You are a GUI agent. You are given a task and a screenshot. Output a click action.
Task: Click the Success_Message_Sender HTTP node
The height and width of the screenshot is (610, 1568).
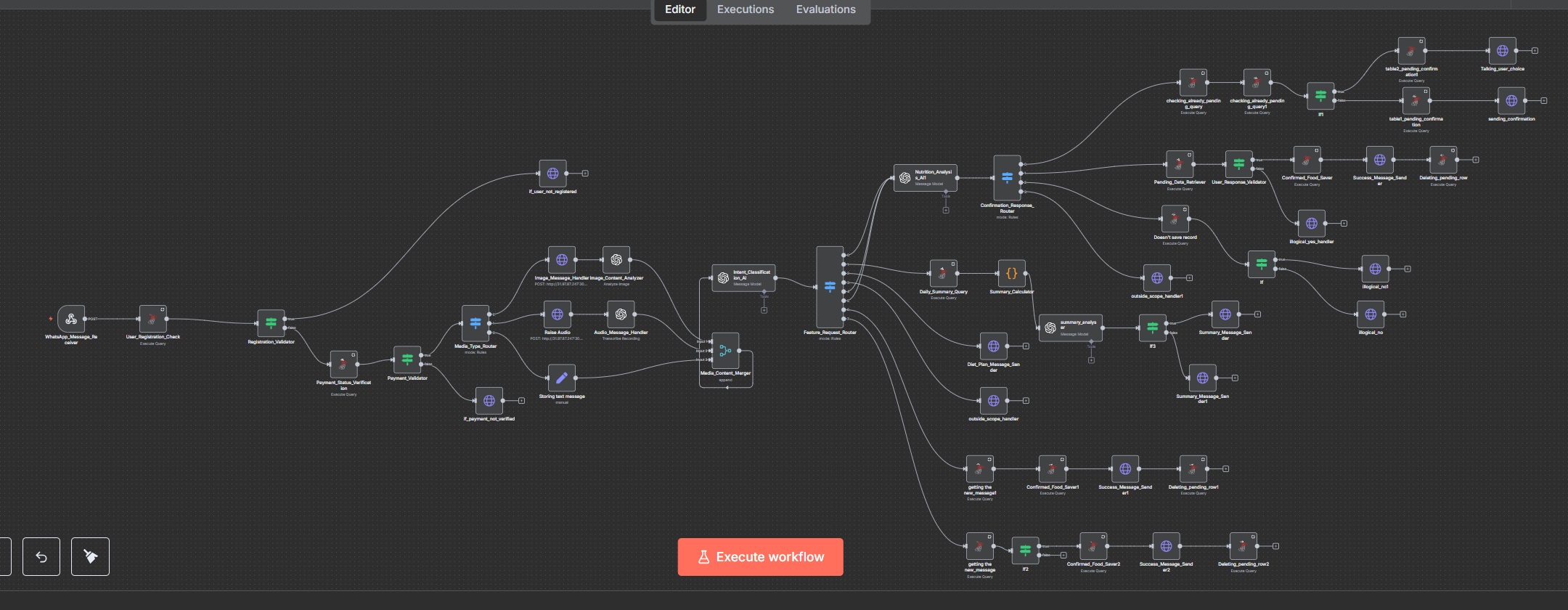1379,160
